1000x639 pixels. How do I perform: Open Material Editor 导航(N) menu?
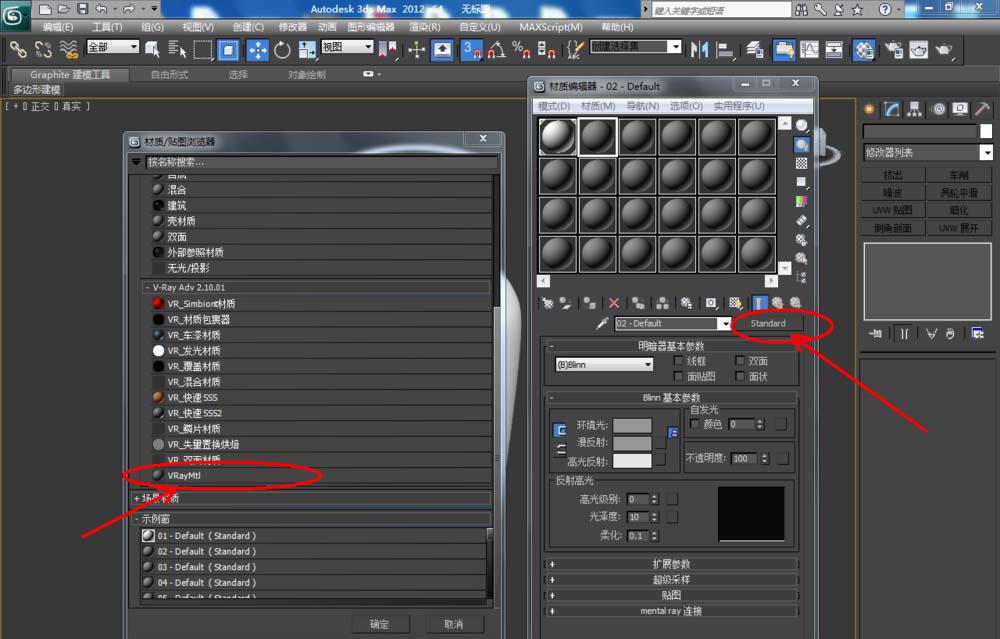(x=642, y=106)
